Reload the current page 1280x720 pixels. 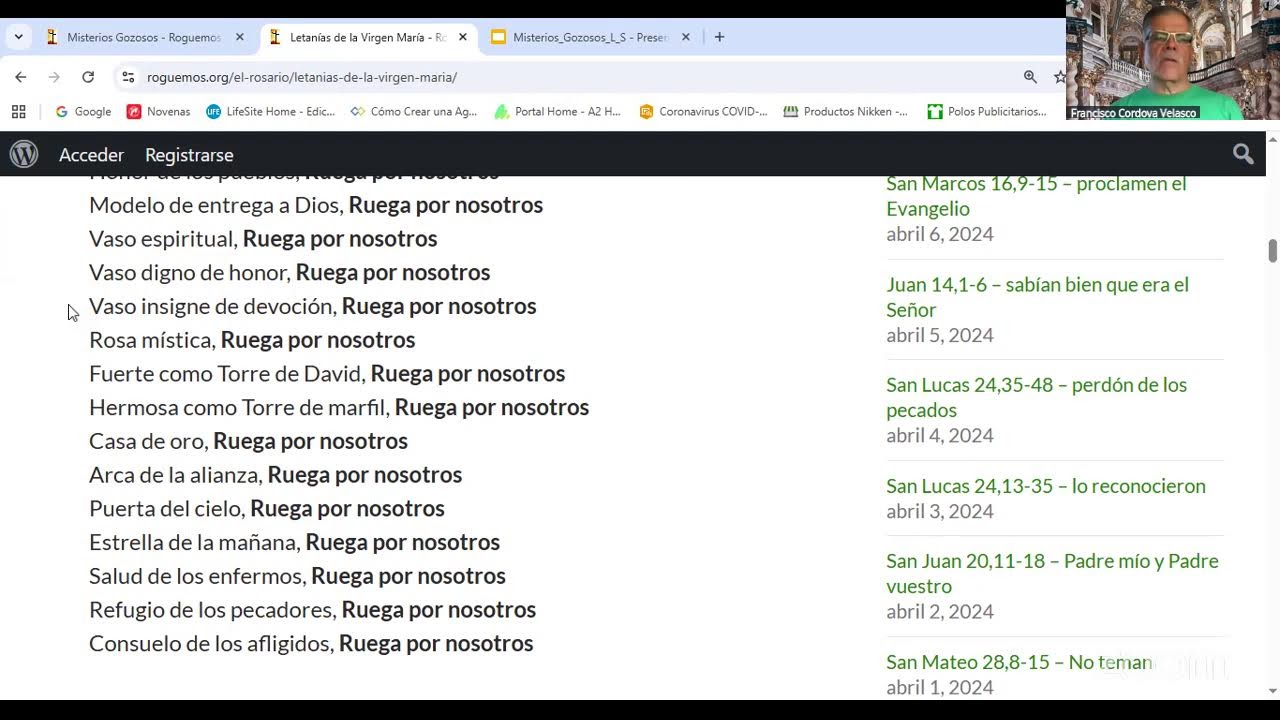pyautogui.click(x=88, y=77)
